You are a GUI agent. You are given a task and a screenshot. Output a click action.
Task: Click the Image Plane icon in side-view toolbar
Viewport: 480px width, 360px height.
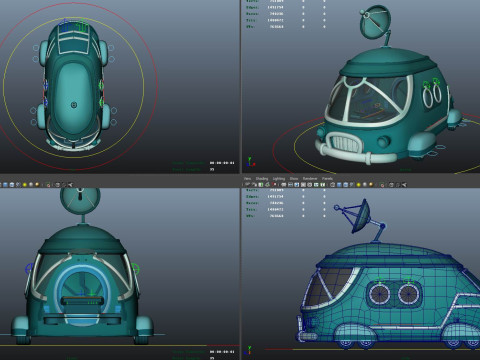(x=268, y=185)
